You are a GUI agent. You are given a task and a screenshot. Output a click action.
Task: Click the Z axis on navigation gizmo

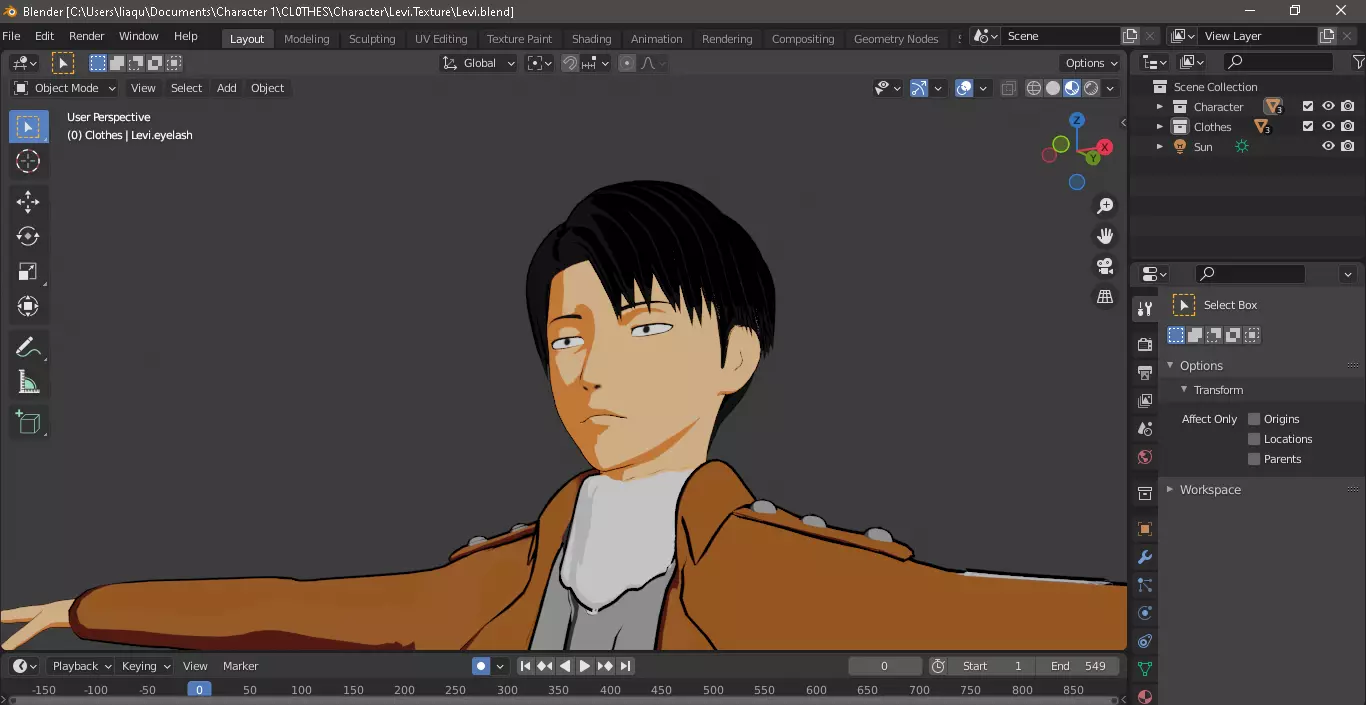1077,120
